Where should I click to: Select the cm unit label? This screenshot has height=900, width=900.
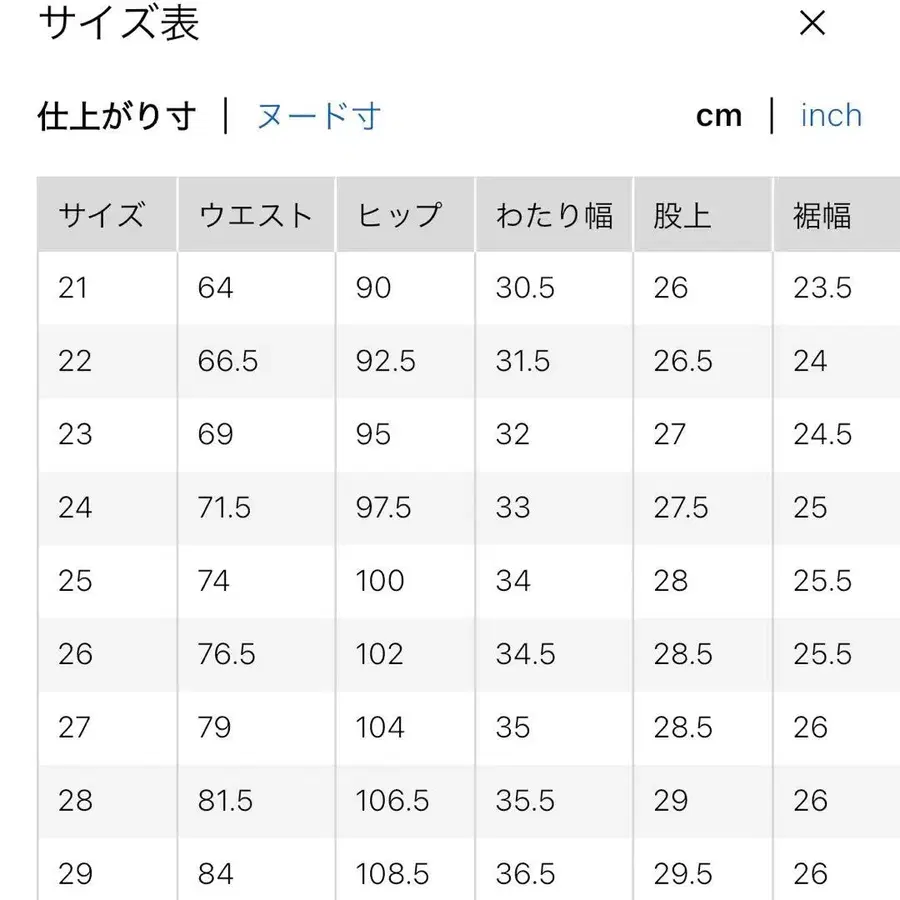[719, 116]
